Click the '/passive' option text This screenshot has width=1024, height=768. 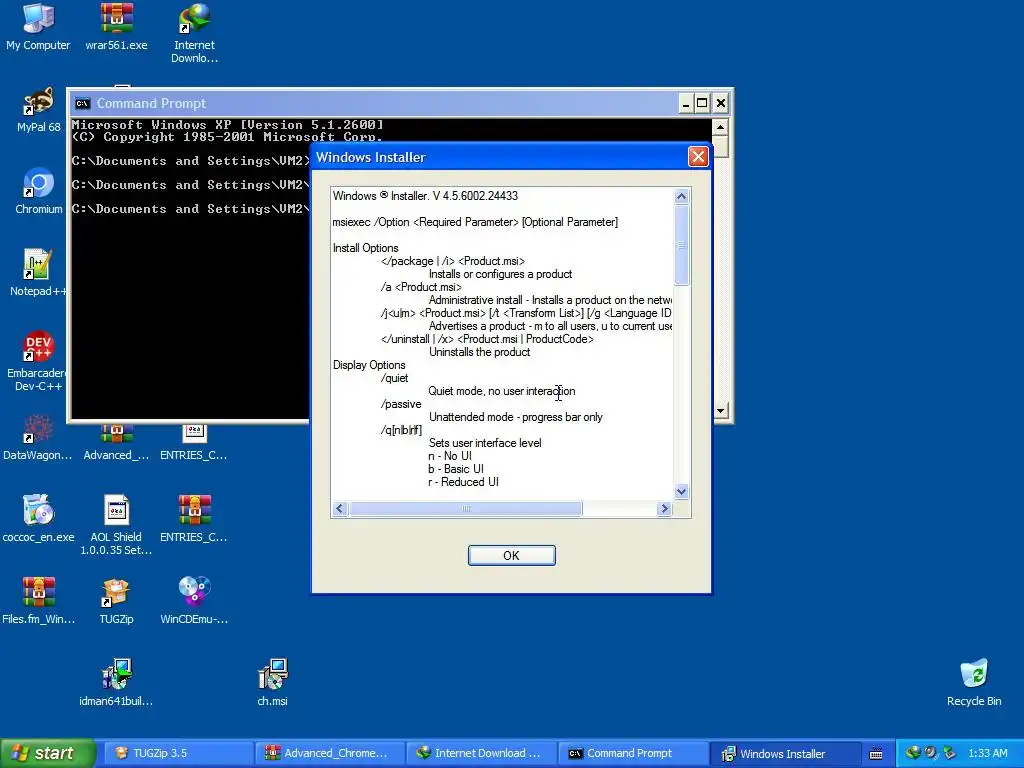coord(401,404)
